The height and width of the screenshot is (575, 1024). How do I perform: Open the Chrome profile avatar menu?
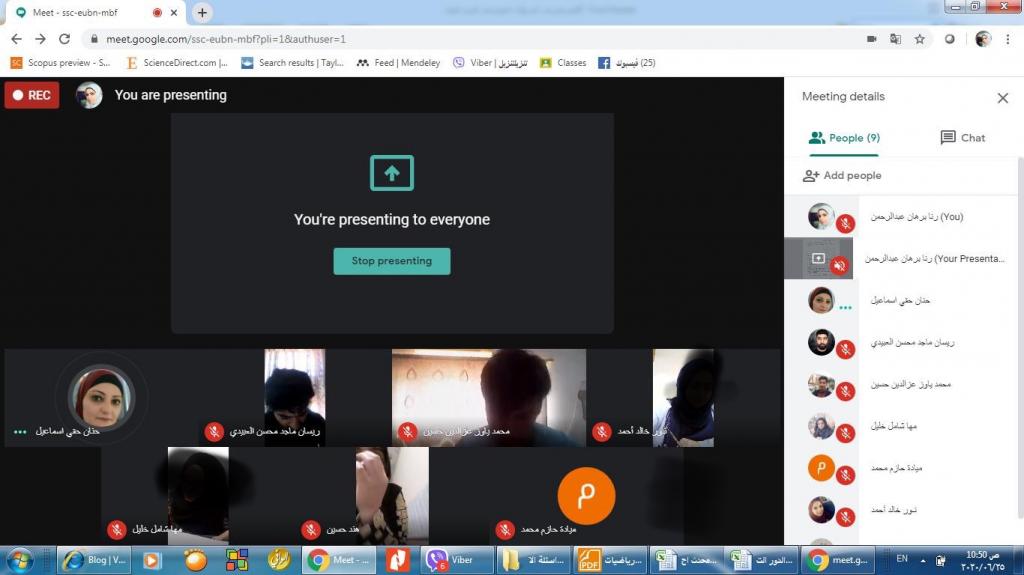(x=983, y=39)
